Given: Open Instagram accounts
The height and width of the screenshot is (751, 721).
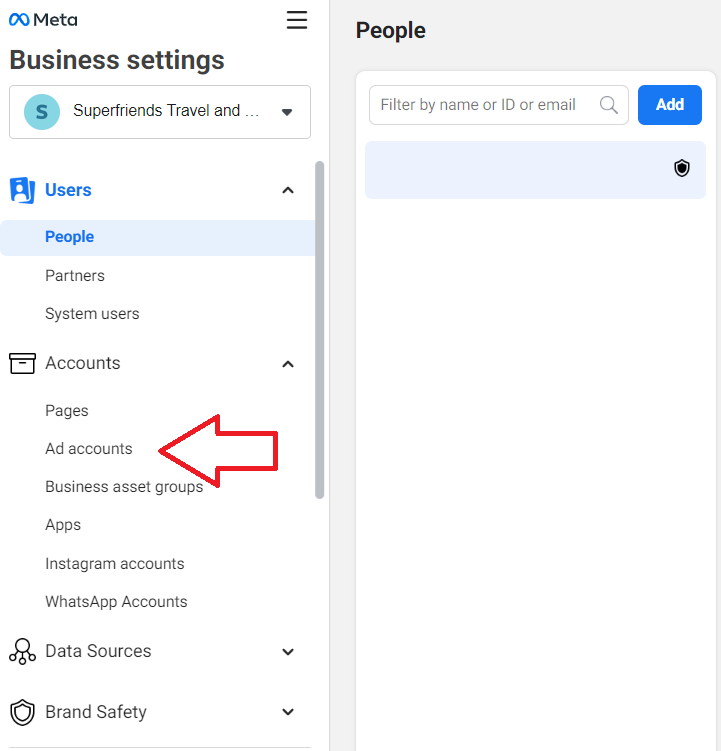Looking at the screenshot, I should coord(114,564).
